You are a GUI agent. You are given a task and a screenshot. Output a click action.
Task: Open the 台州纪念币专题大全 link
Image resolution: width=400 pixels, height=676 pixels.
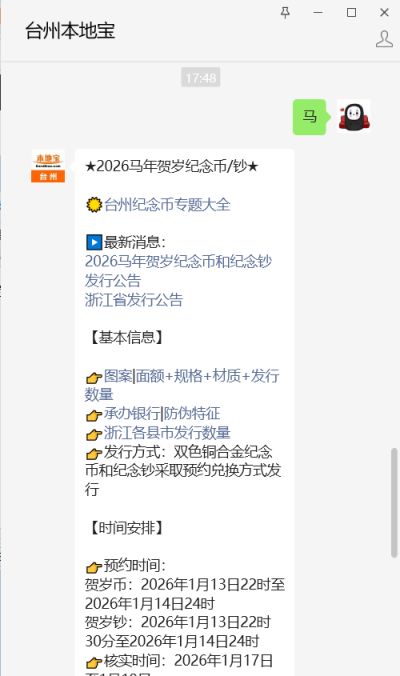pos(167,204)
